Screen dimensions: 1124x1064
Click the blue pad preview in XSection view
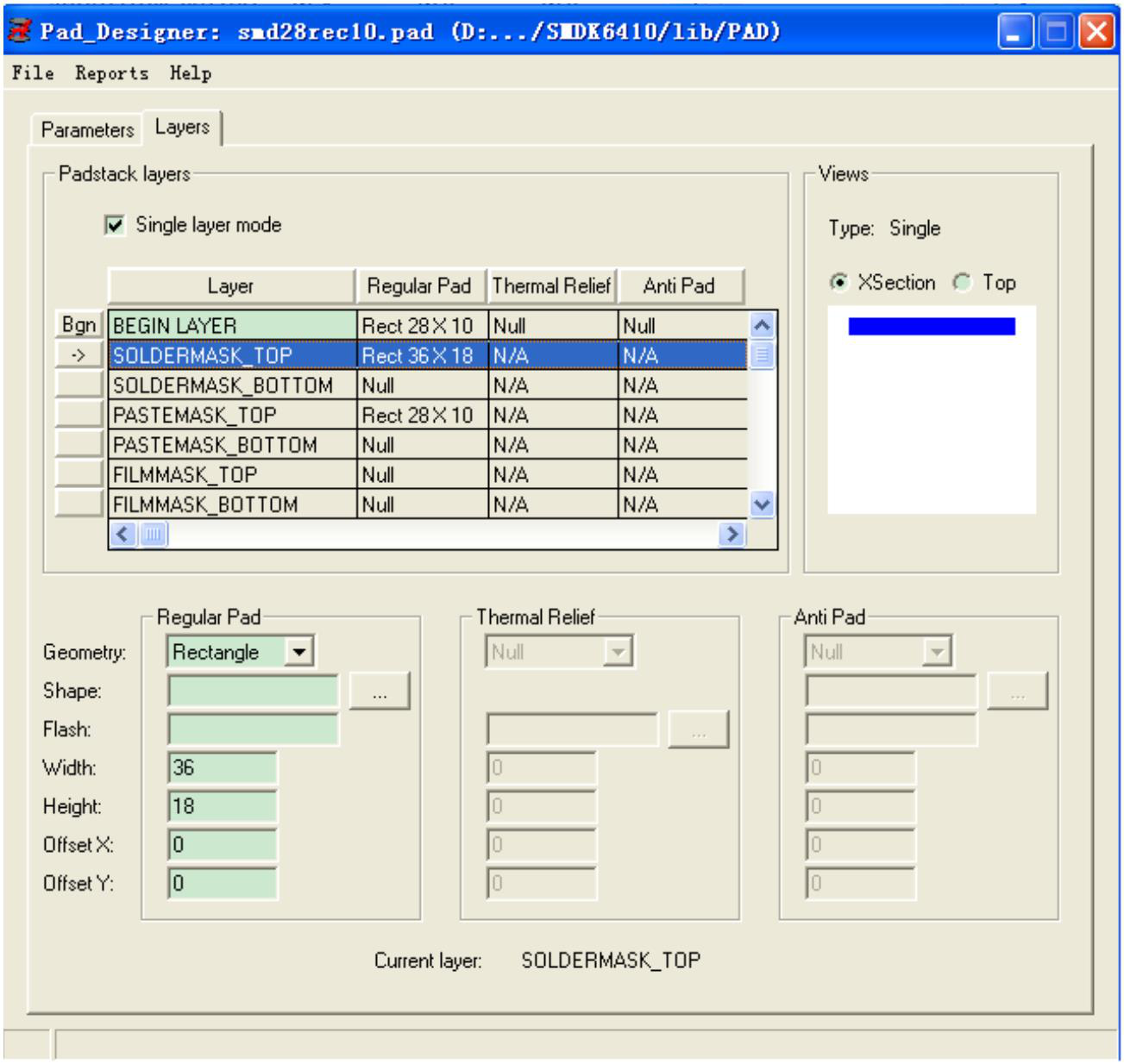click(931, 327)
